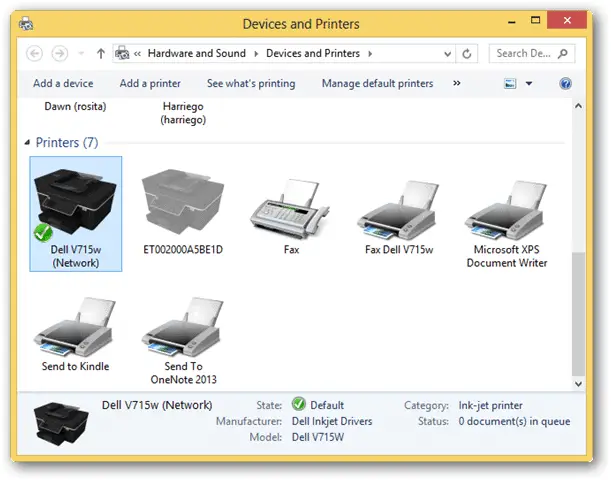Click Add a device

[63, 83]
